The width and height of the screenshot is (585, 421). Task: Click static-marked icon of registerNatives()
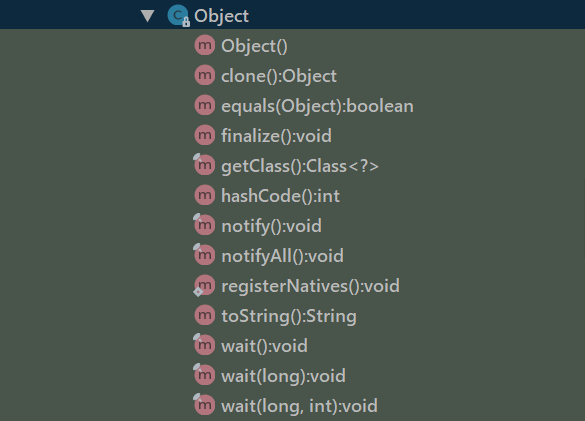(x=204, y=286)
